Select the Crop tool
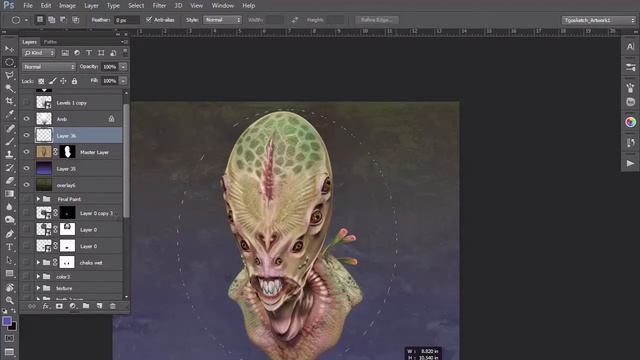Screen dimensions: 640x360 9,101
